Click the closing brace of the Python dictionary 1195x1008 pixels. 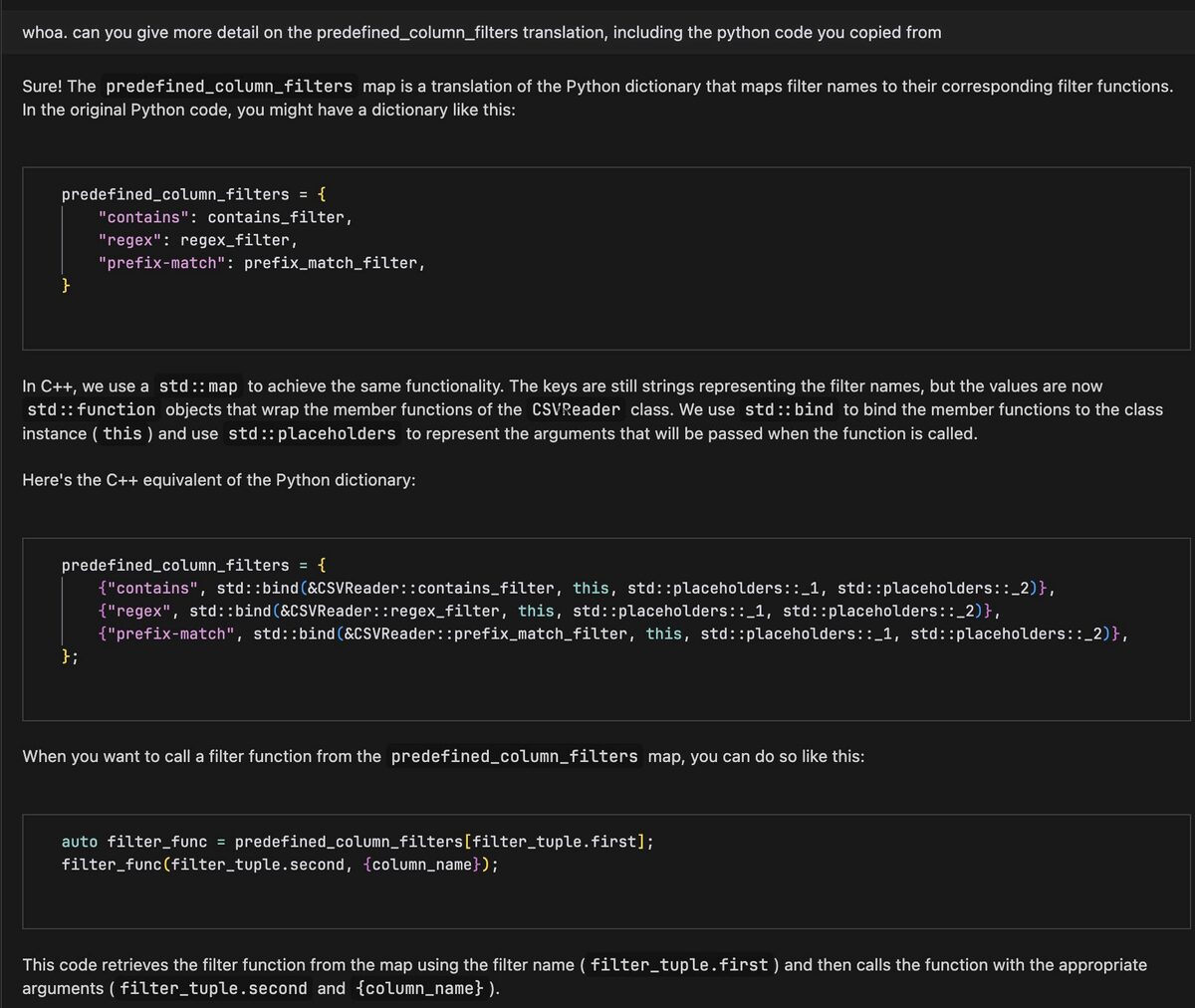click(x=66, y=285)
